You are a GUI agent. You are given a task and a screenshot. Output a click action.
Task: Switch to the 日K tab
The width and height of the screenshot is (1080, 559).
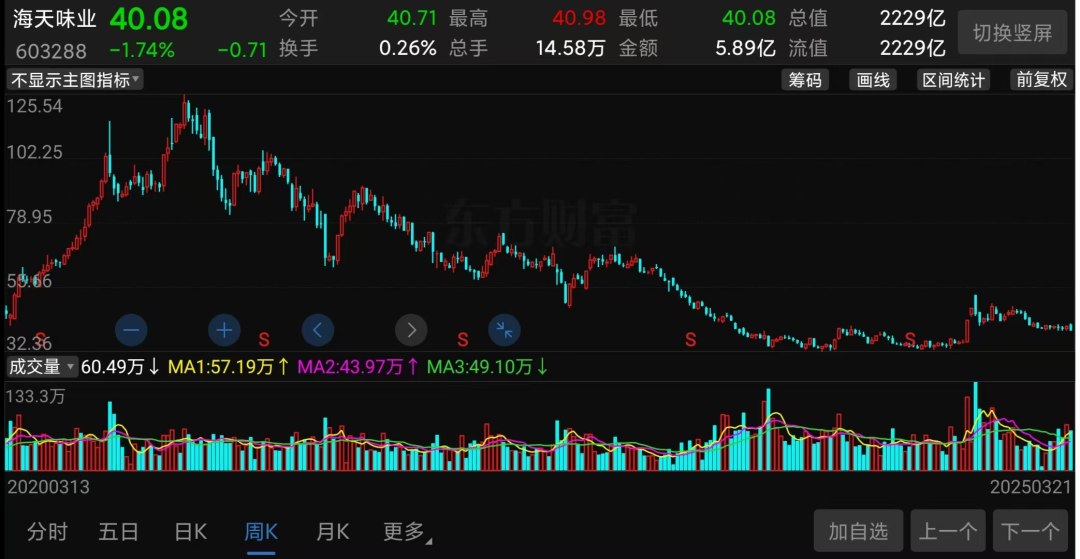(189, 531)
